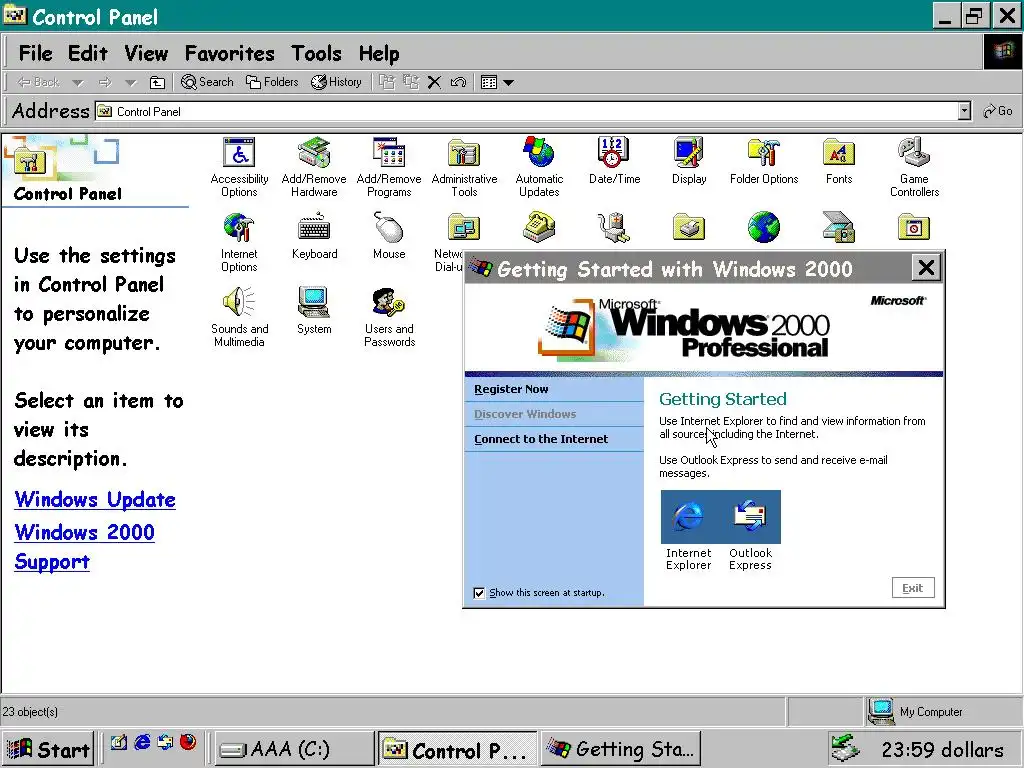The image size is (1024, 768).
Task: Open the Favorites menu
Action: (x=230, y=53)
